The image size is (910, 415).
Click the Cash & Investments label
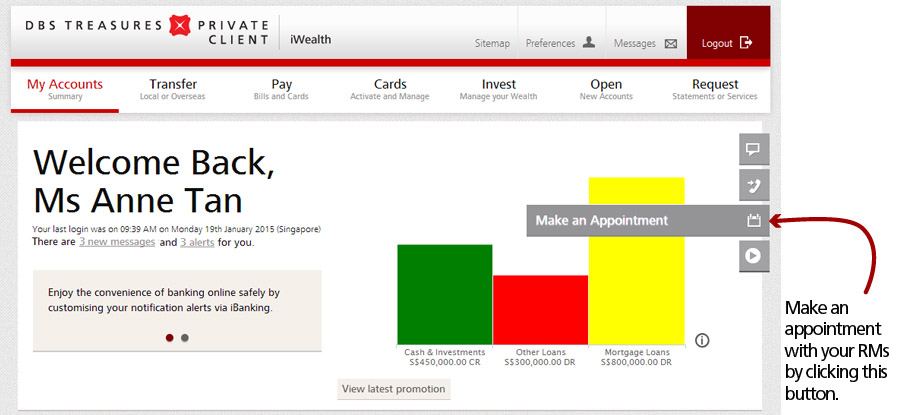click(445, 352)
